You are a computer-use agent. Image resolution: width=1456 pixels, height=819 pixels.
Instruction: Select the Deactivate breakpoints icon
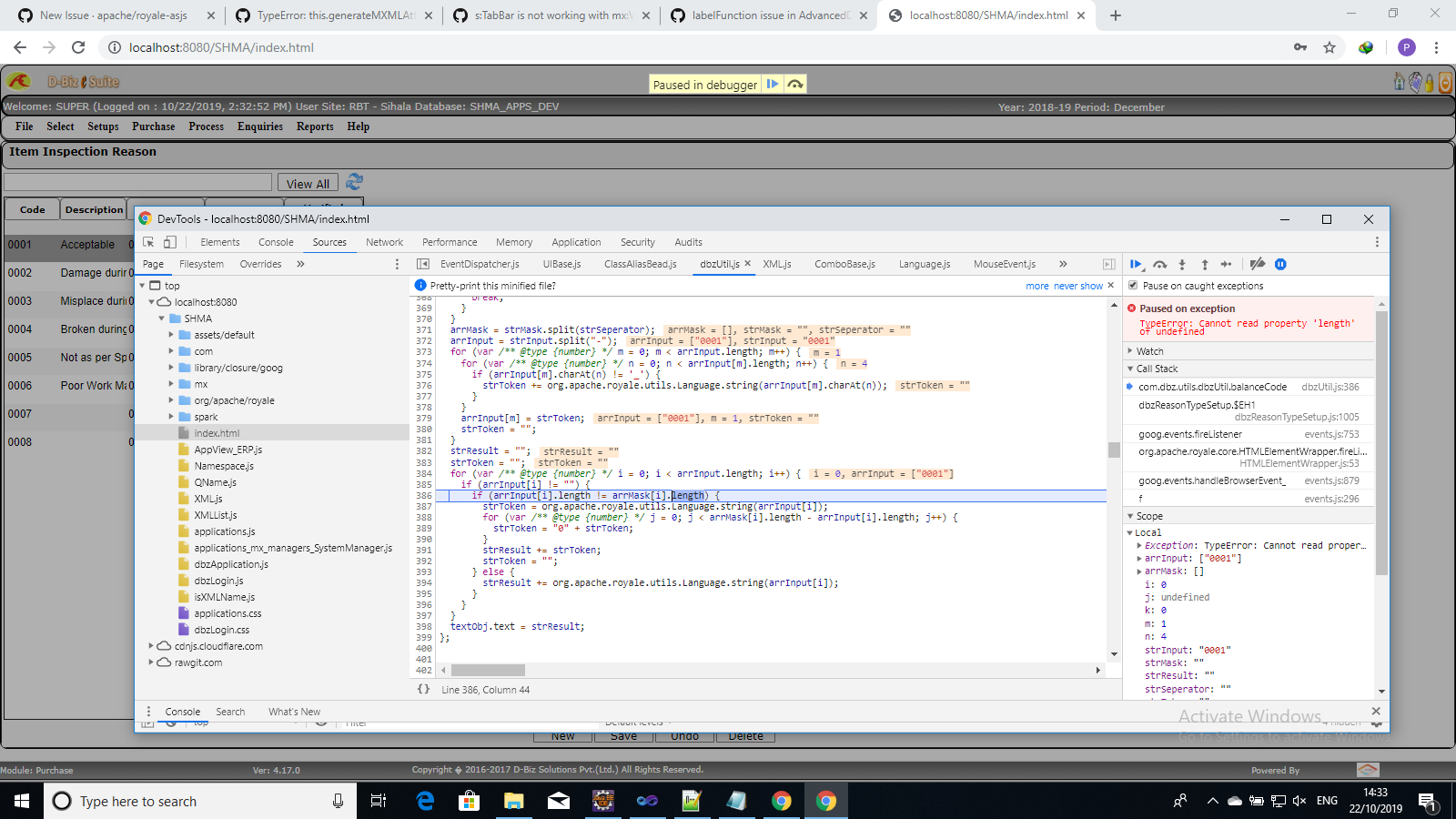click(1258, 264)
